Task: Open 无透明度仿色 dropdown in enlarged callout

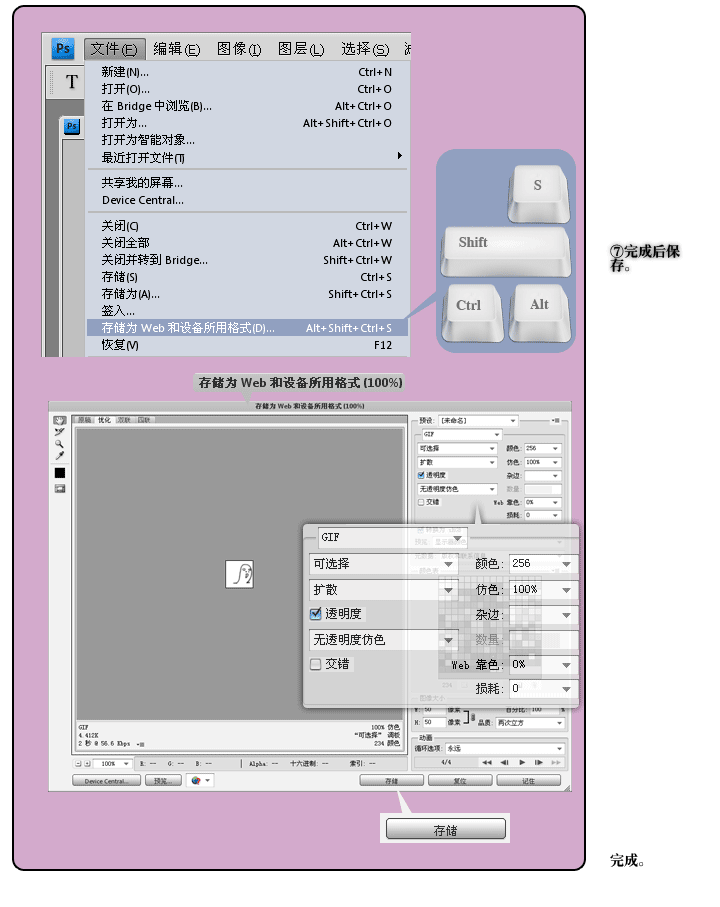Action: [383, 640]
